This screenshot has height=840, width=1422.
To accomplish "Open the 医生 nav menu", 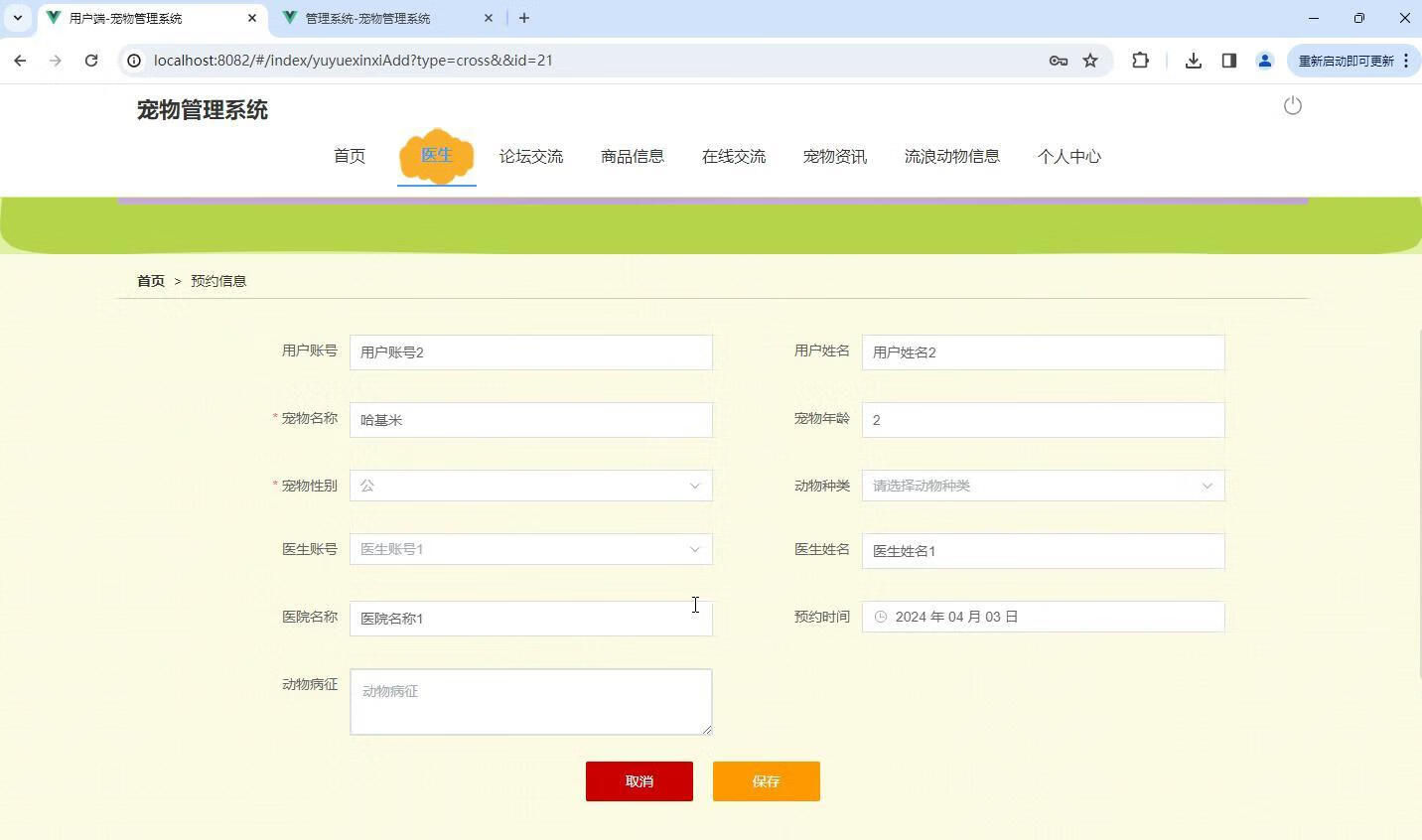I will (x=437, y=156).
